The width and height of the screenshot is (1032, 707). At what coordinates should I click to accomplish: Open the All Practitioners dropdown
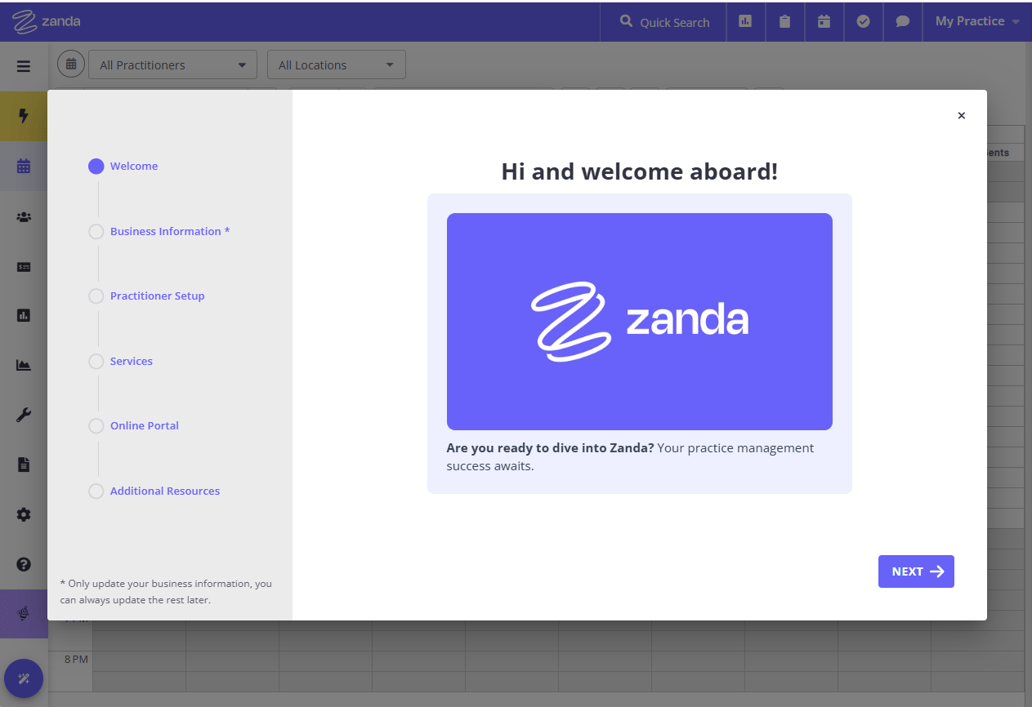tap(172, 65)
